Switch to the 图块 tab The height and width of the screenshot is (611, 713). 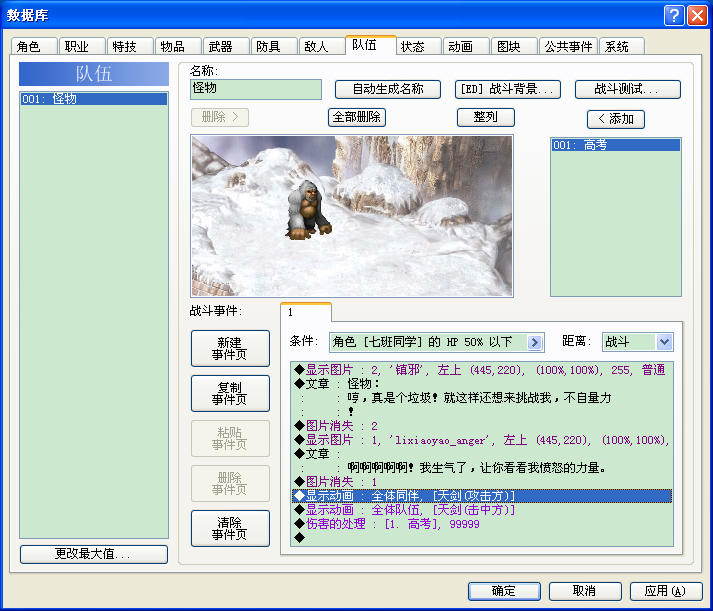point(514,46)
